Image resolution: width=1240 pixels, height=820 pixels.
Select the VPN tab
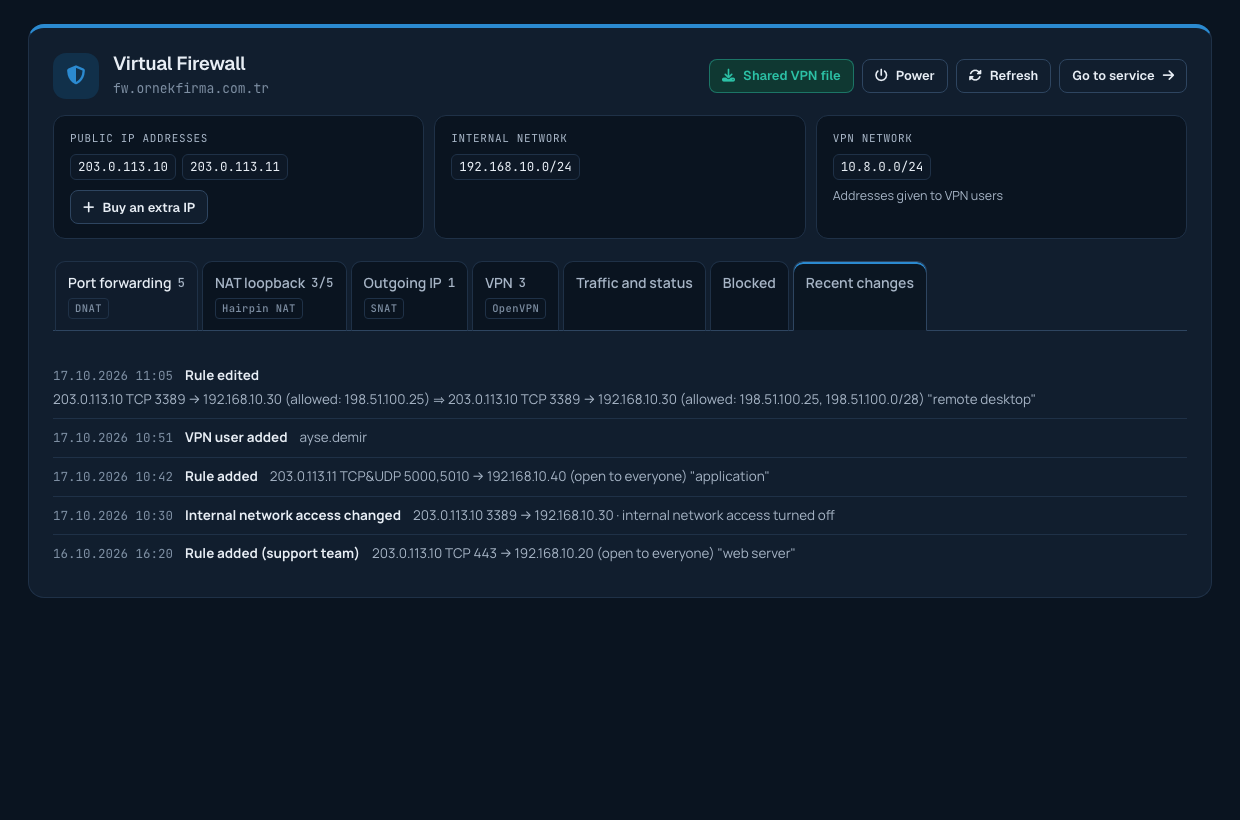coord(515,296)
